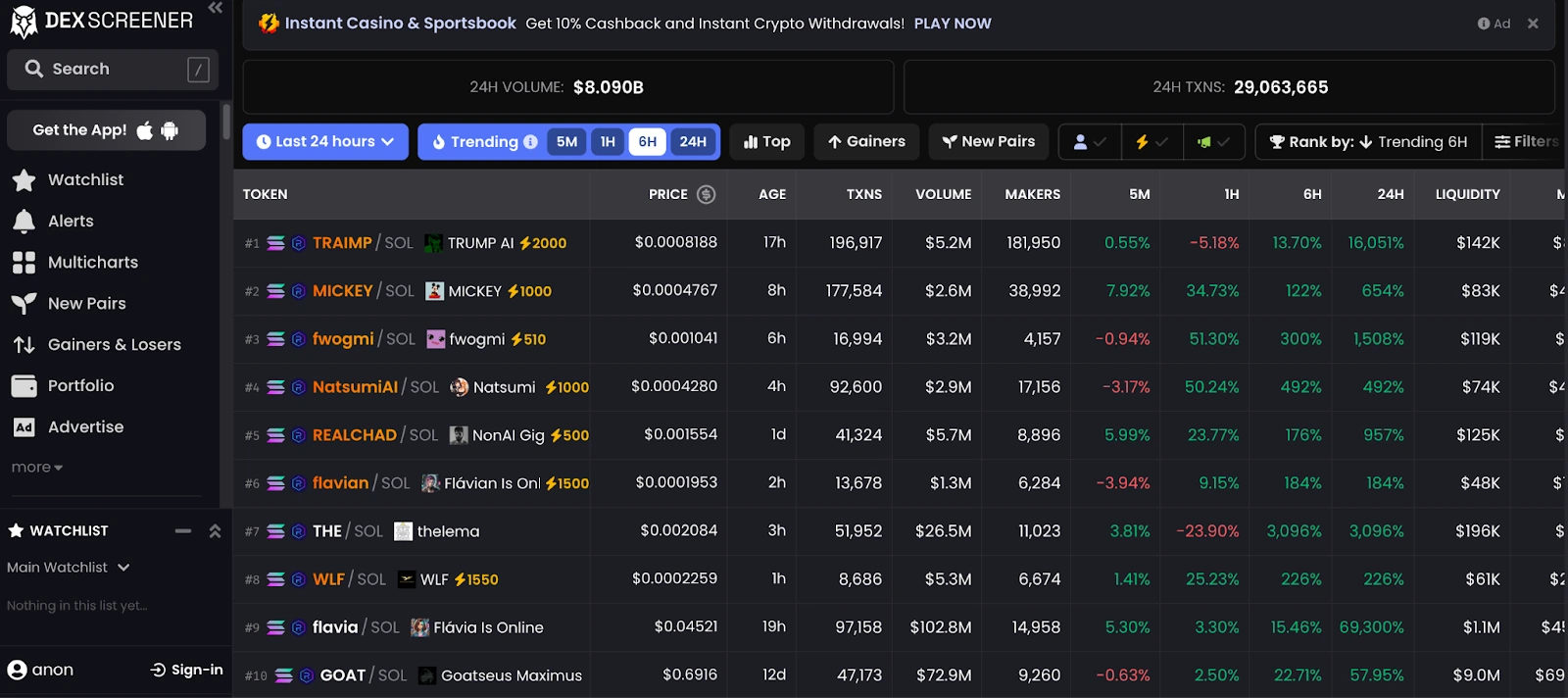Viewport: 1568px width, 698px height.
Task: Select the Top tab
Action: pos(767,142)
